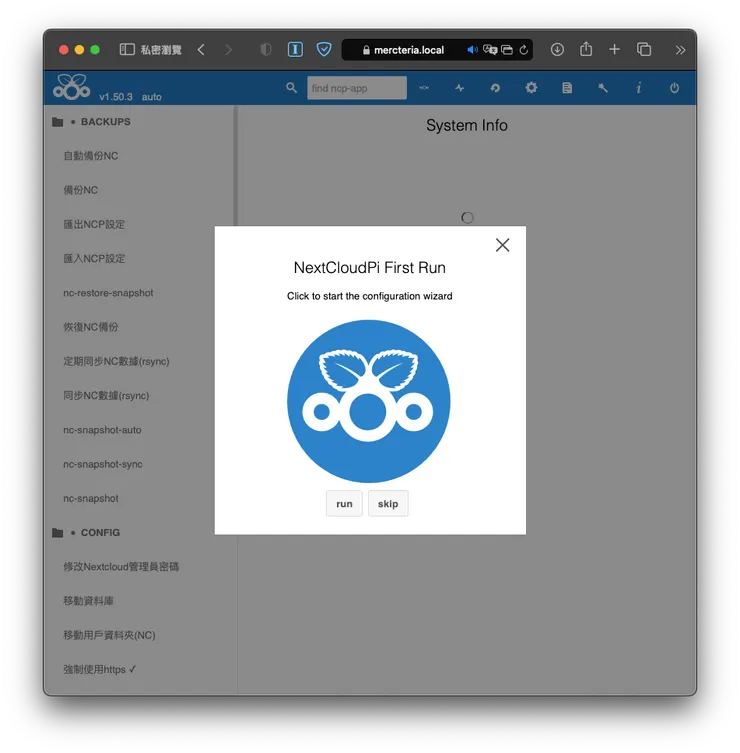Open the logs document icon

tap(567, 88)
